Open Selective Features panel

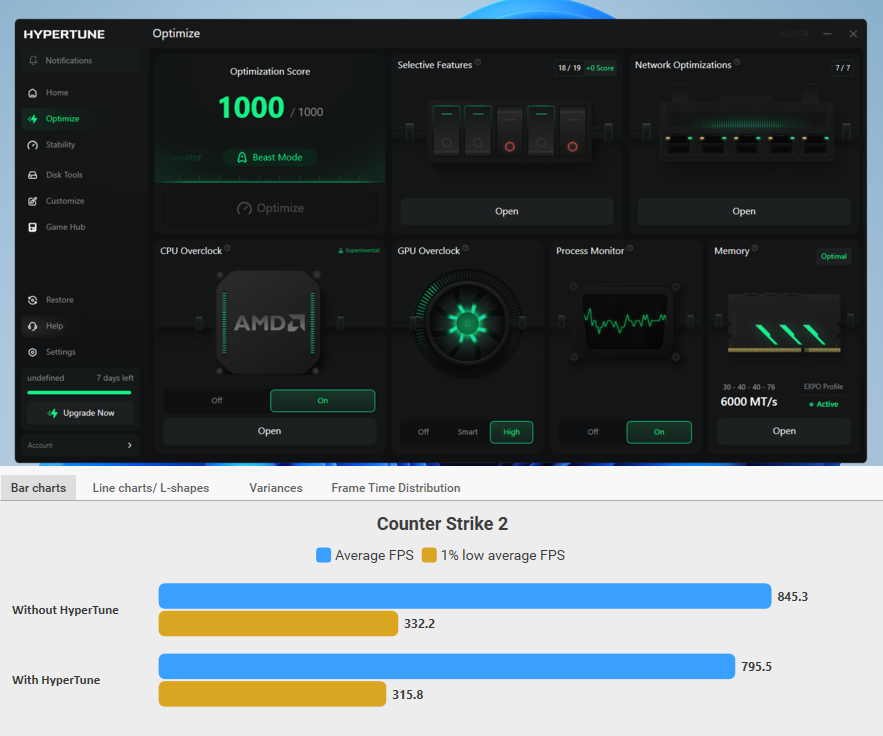tap(507, 211)
